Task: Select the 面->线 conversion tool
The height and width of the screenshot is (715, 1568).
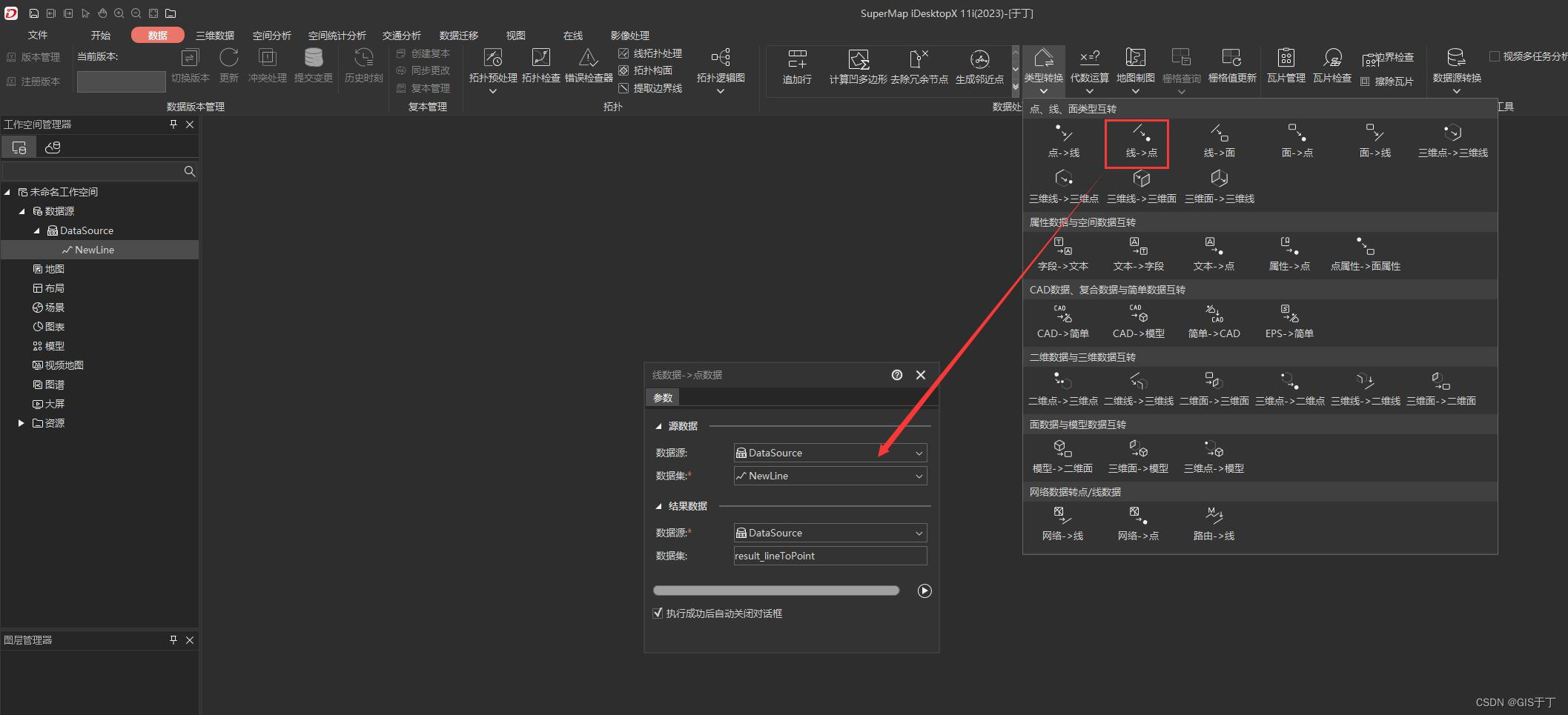Action: pos(1375,142)
